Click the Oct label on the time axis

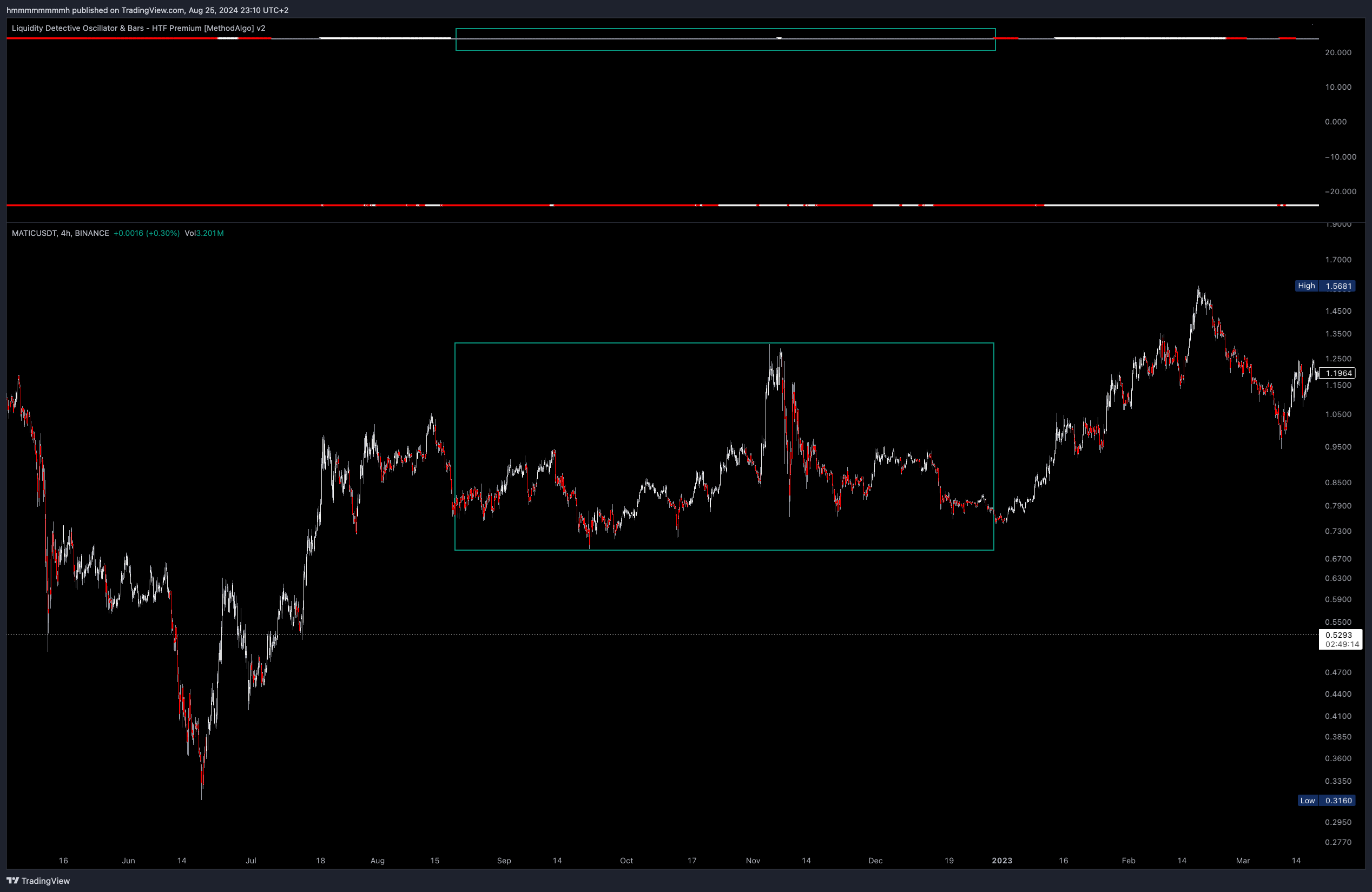626,860
